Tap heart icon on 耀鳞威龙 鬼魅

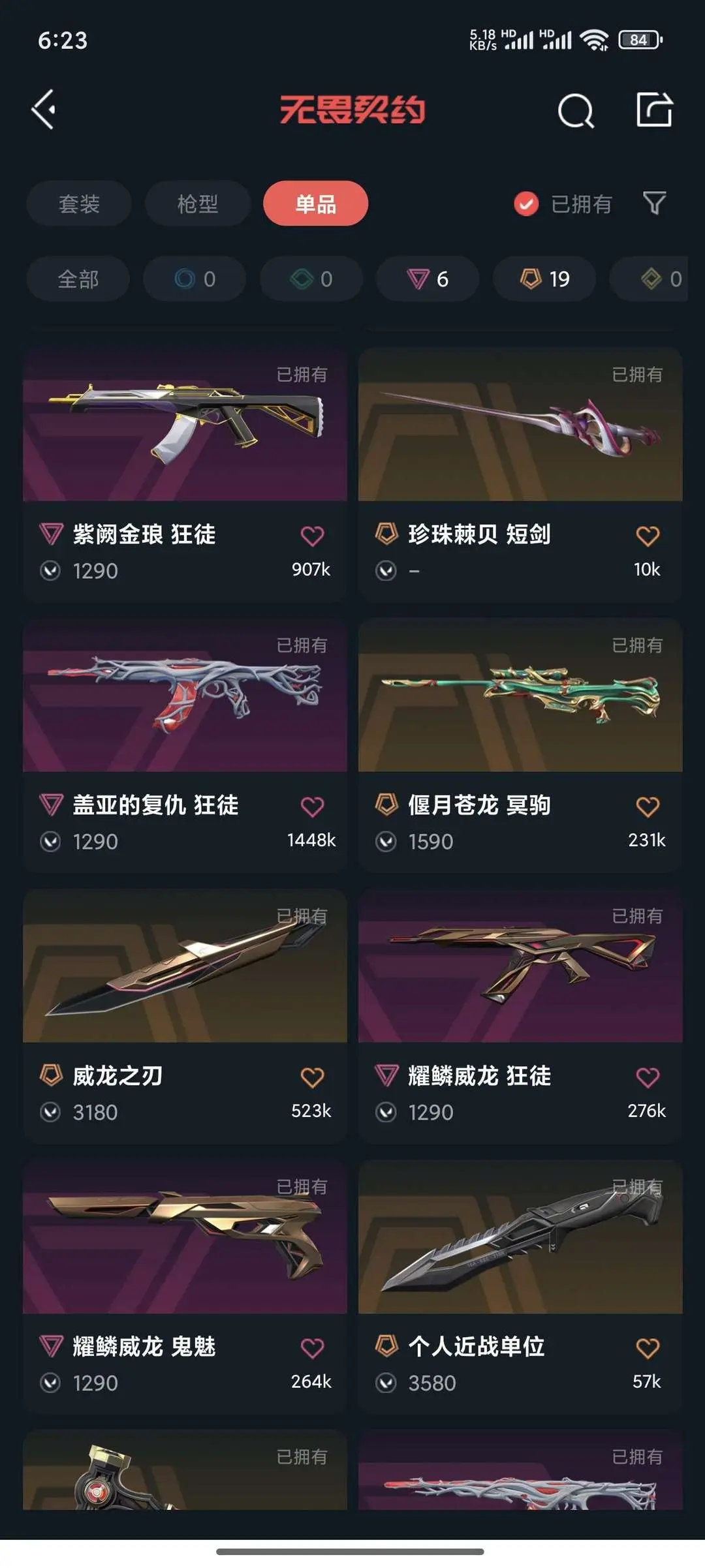tap(312, 1348)
